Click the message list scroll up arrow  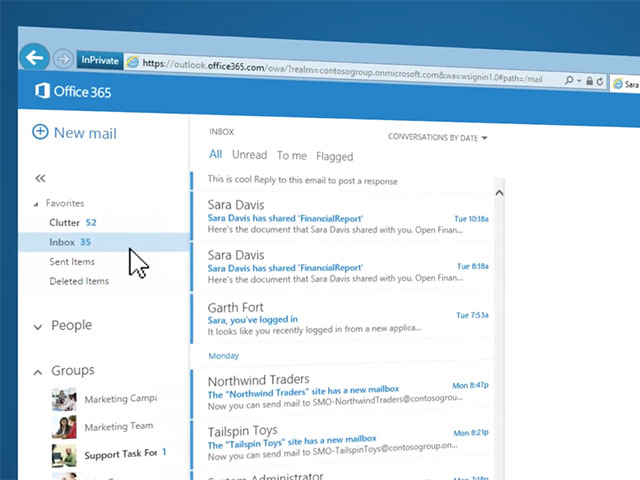tap(499, 193)
